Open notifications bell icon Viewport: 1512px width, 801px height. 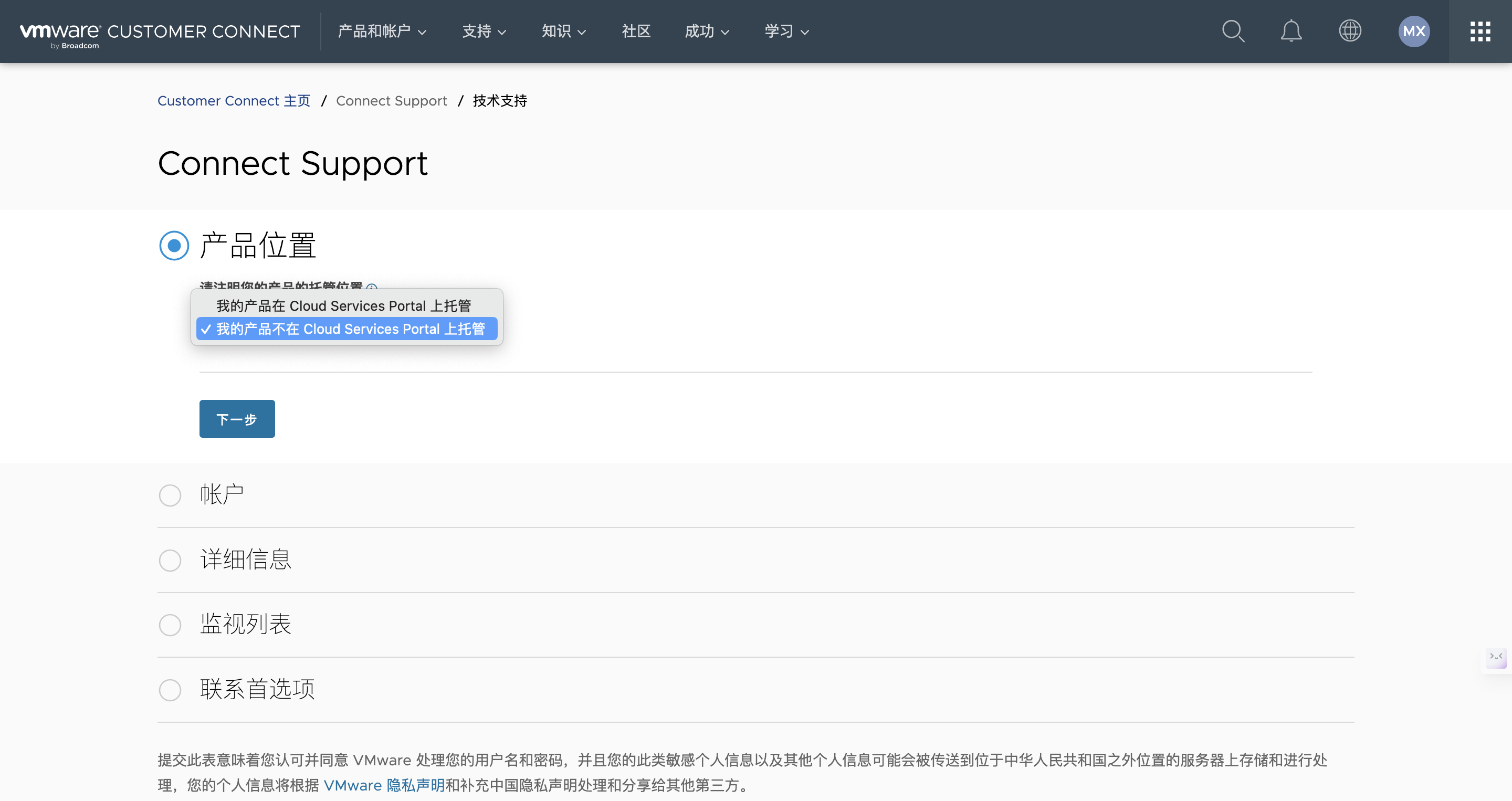click(x=1291, y=31)
